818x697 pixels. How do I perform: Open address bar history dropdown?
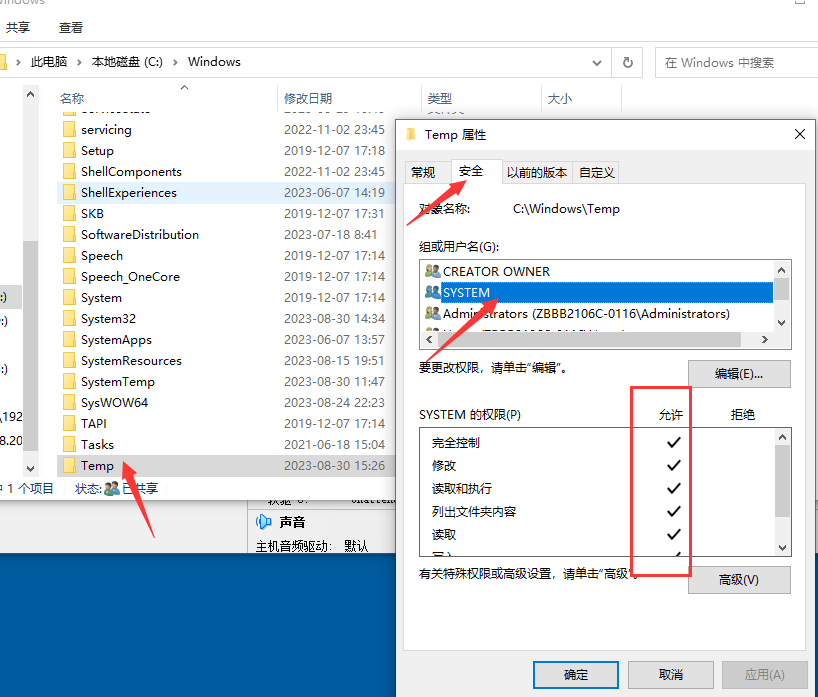[x=597, y=63]
